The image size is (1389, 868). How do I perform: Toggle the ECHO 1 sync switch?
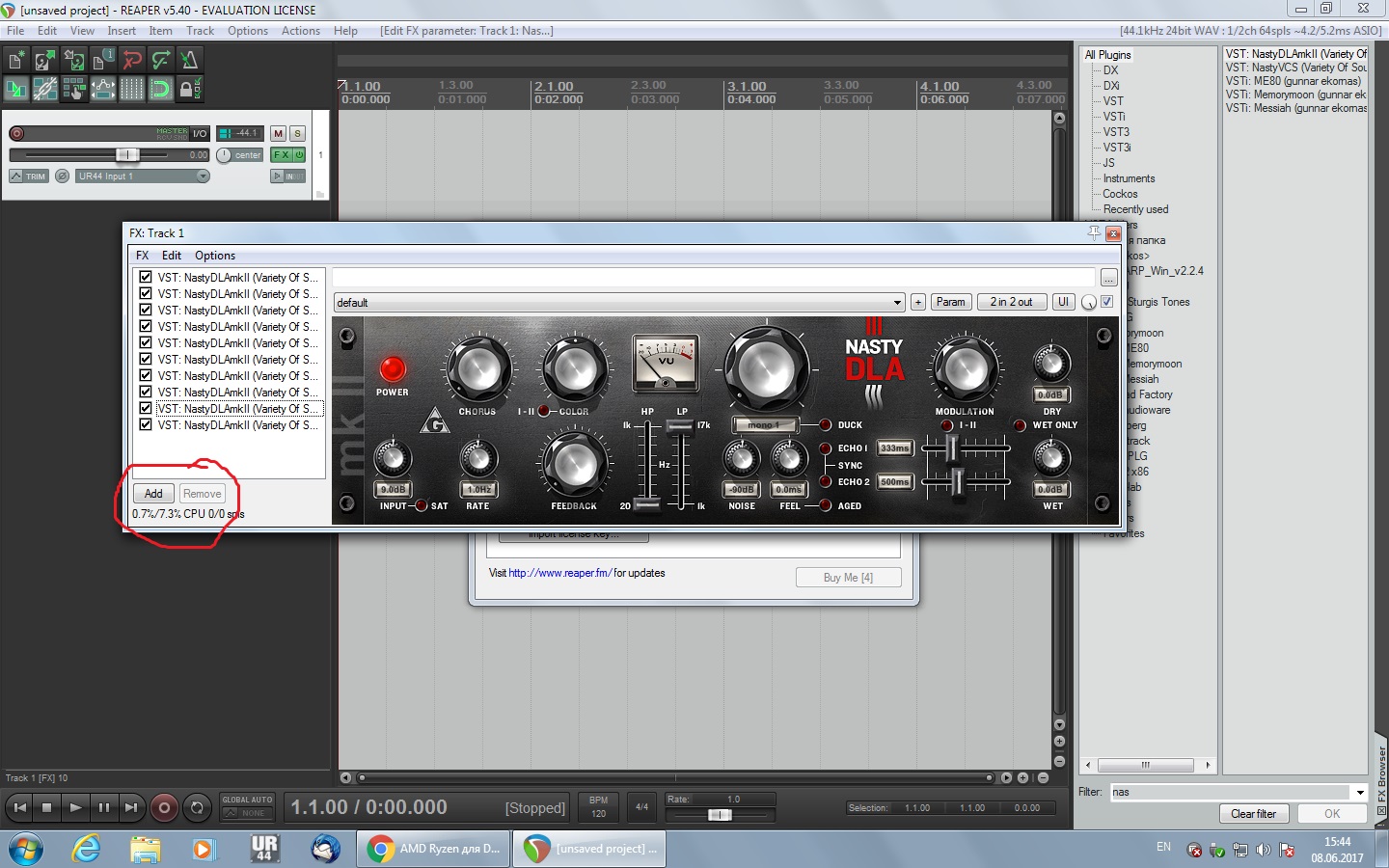[826, 448]
